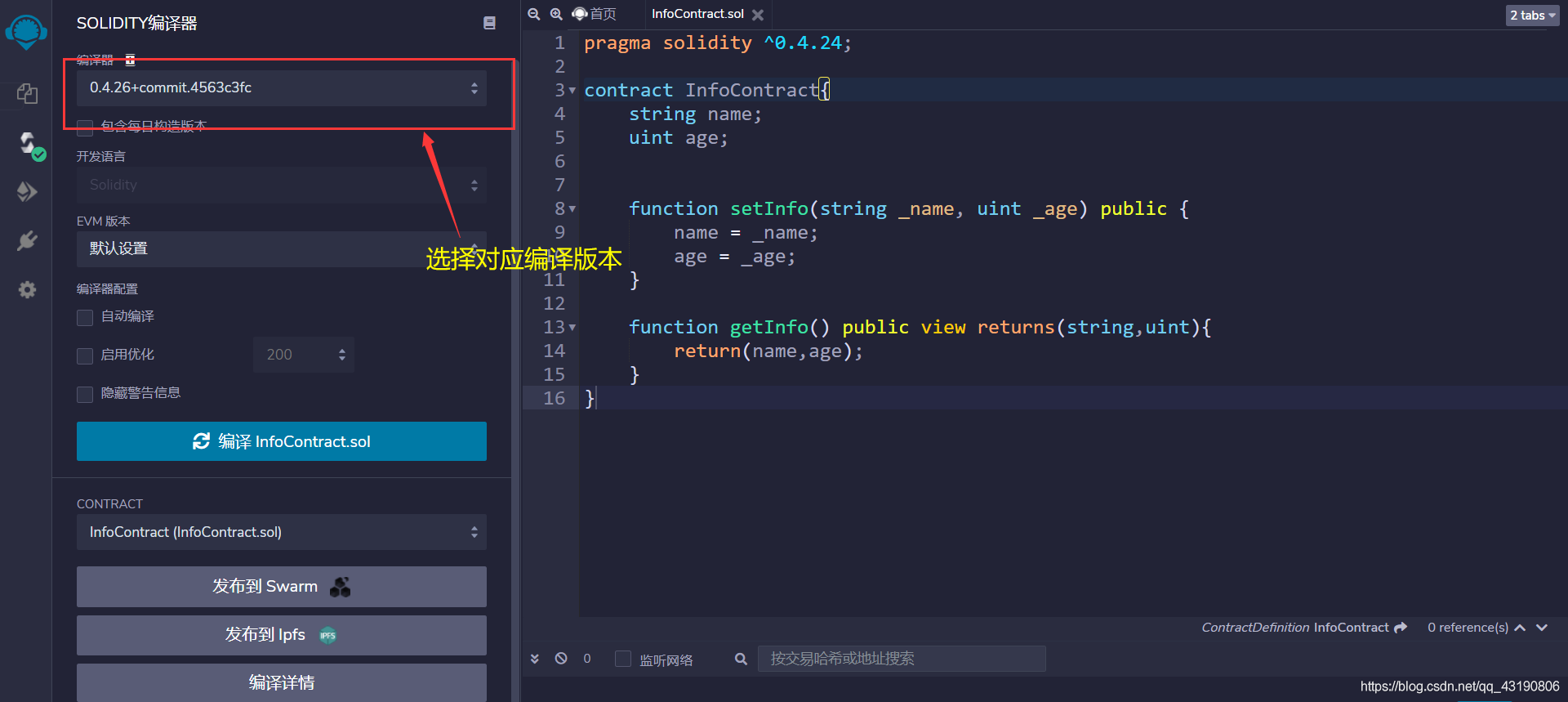Click Publish on Swarm button

(282, 587)
